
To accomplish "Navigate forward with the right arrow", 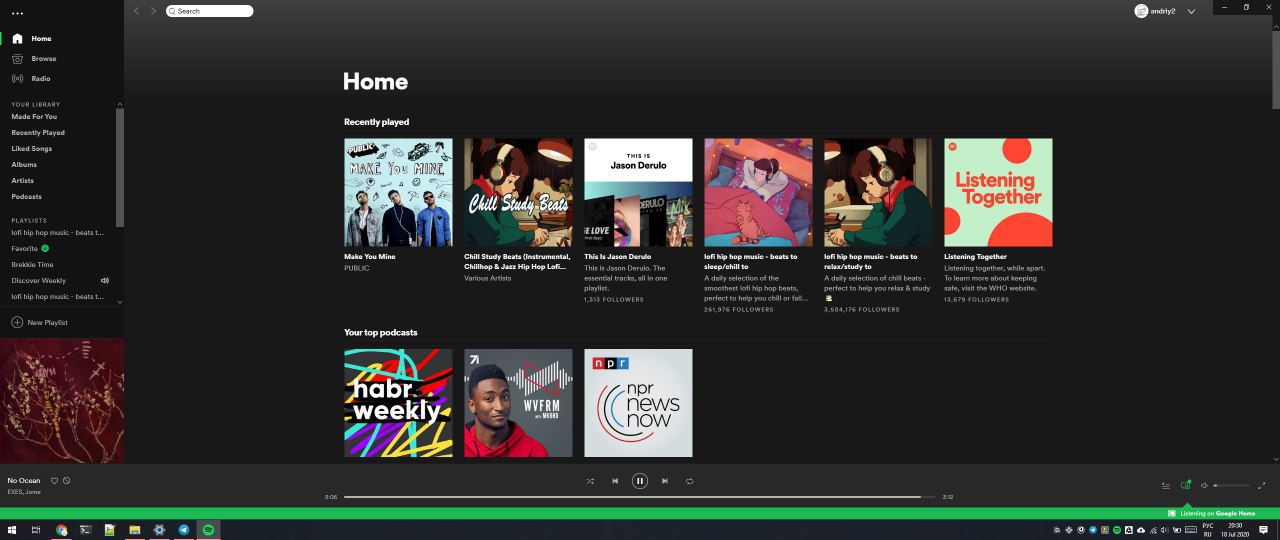I will pos(153,11).
